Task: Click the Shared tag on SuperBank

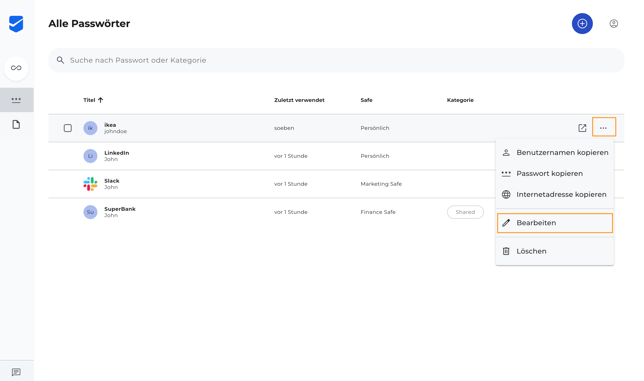Action: click(465, 212)
